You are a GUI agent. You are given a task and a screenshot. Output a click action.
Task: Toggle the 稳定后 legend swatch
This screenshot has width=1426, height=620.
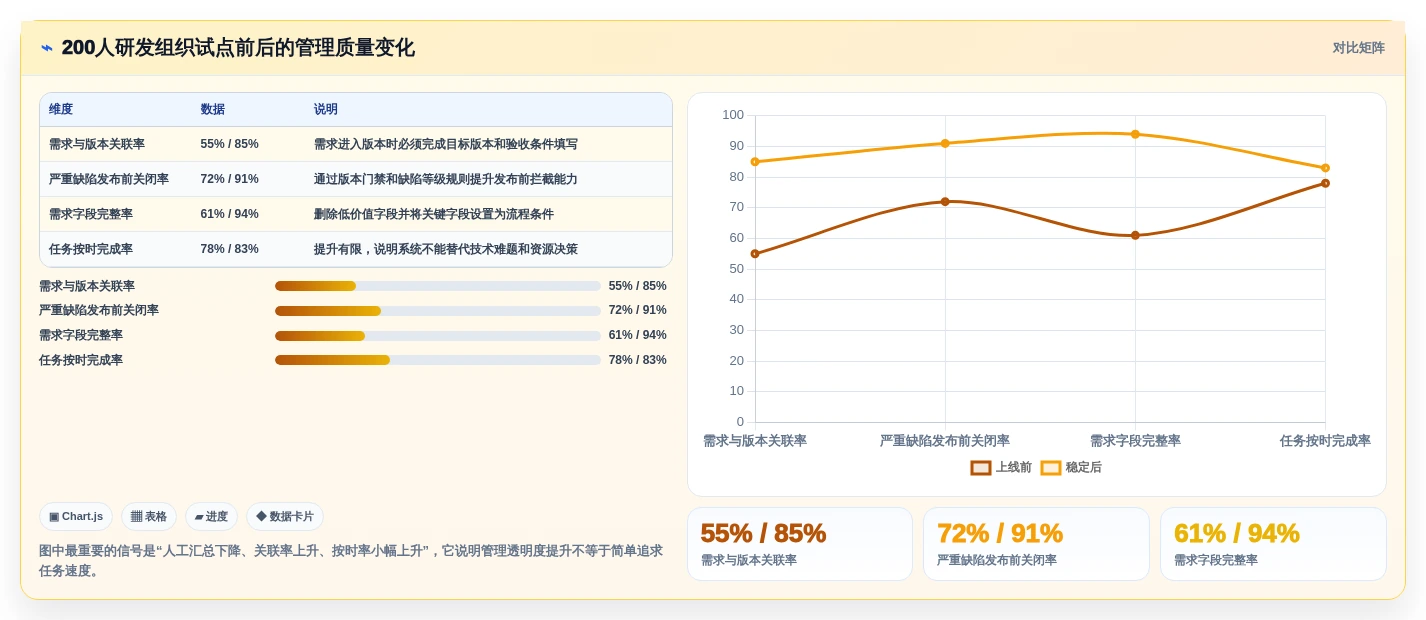tap(1051, 468)
